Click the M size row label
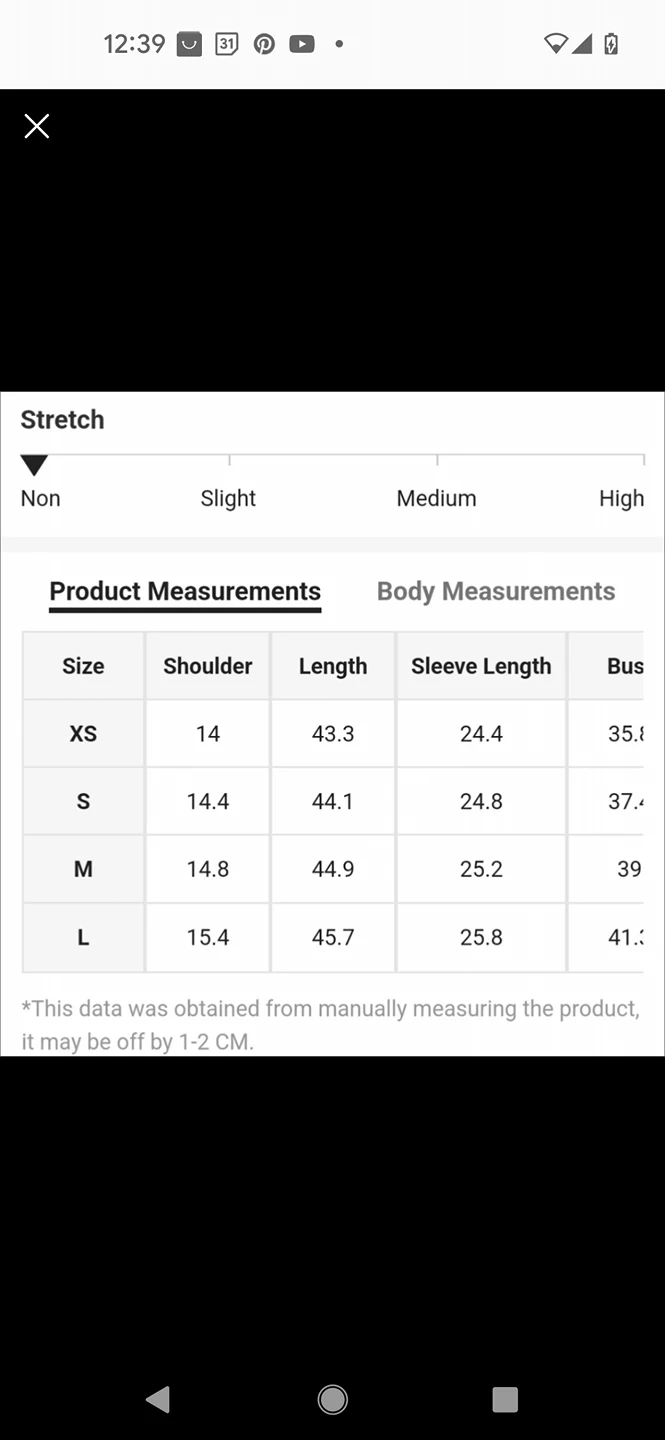 [83, 870]
